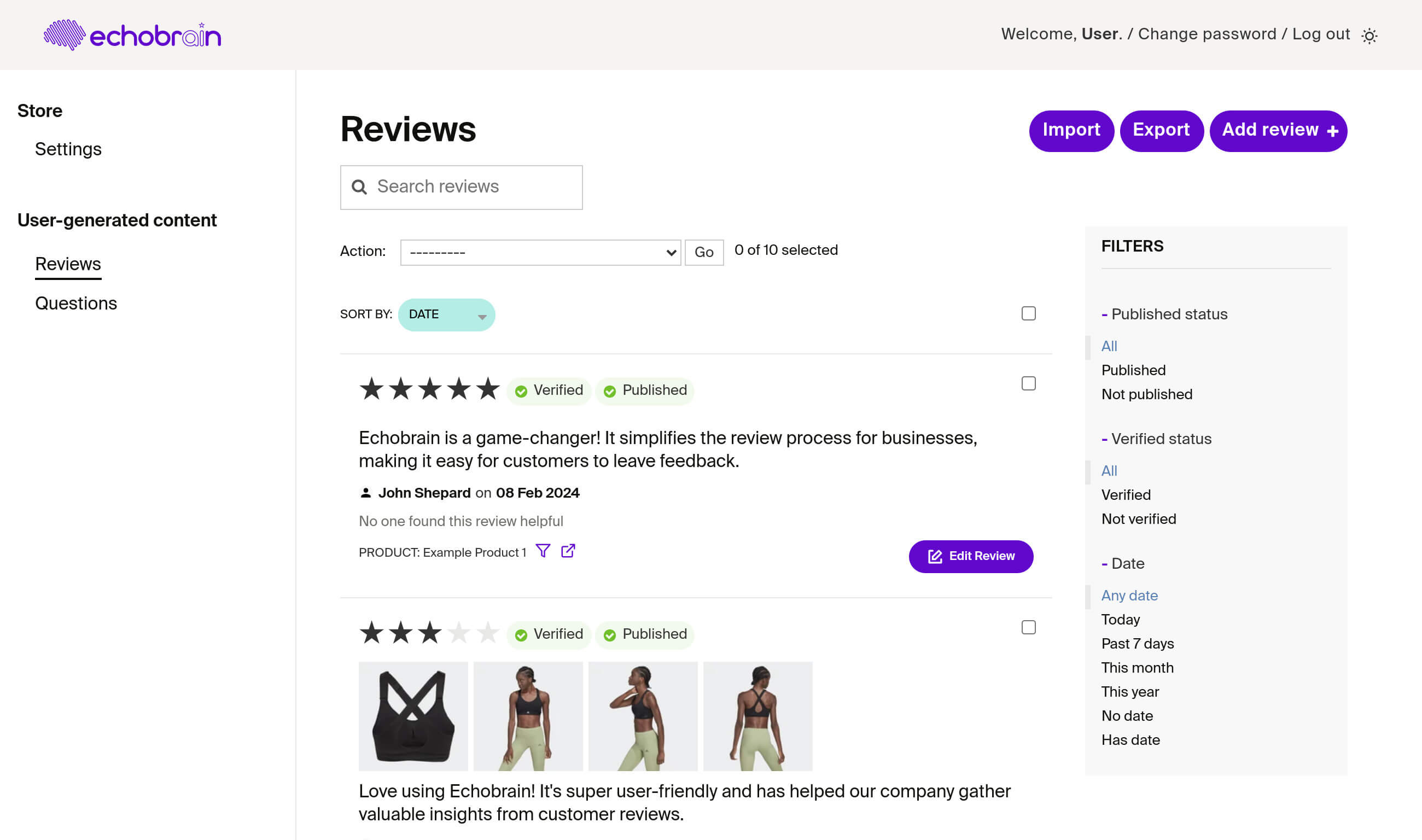Toggle the light/dark theme sun icon
Viewport: 1422px width, 840px height.
point(1369,36)
